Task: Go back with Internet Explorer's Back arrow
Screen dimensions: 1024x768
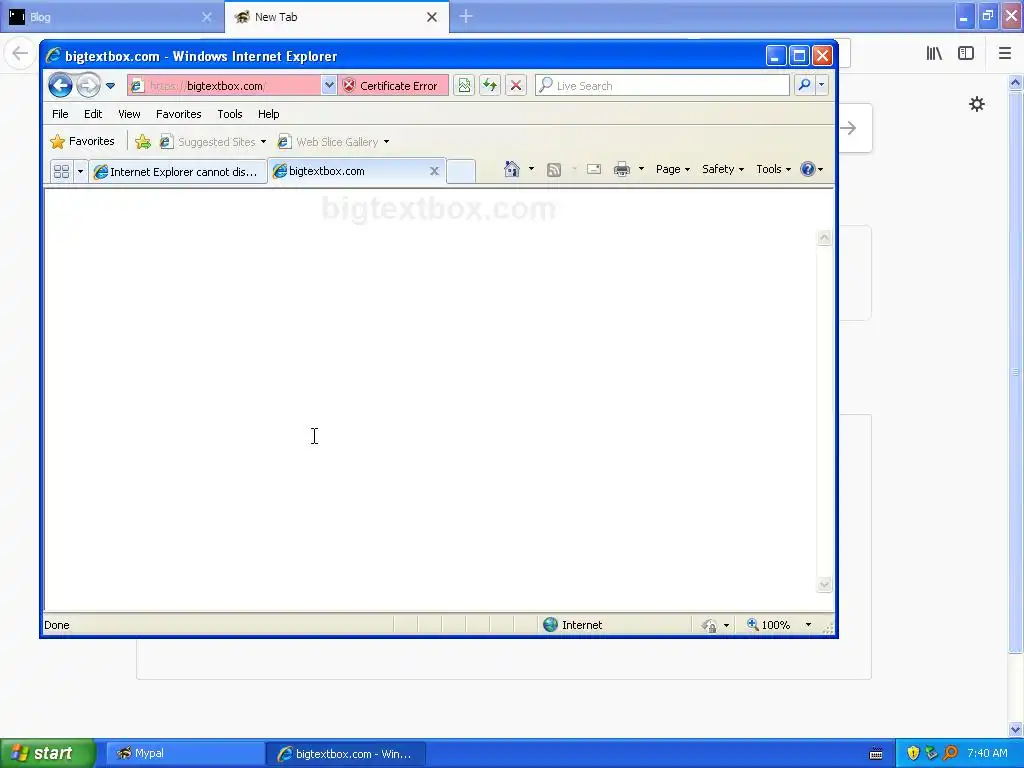Action: pyautogui.click(x=60, y=86)
